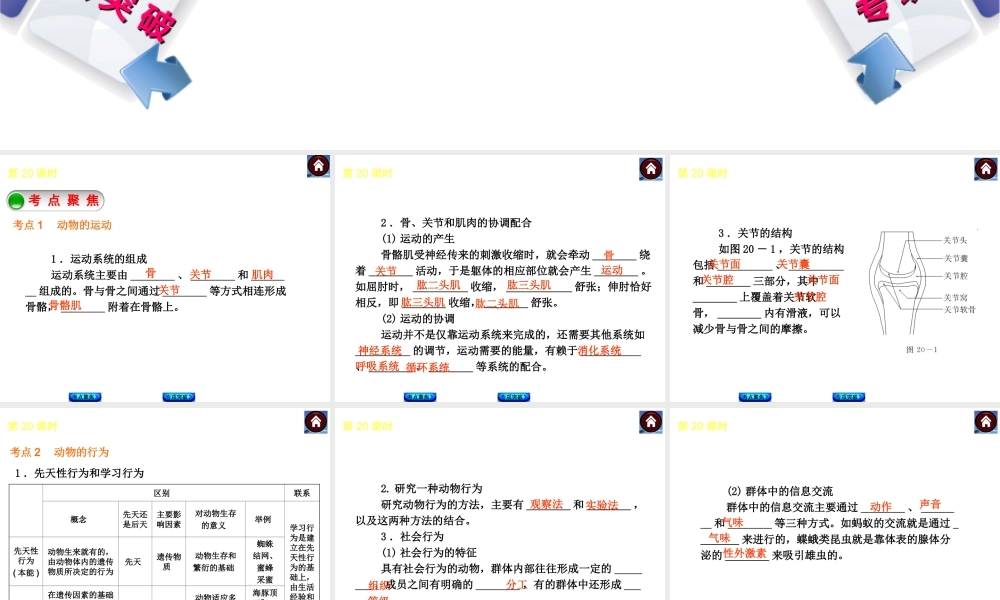Click the blue arrow on the top-left cut-off slide
The width and height of the screenshot is (1000, 600).
pyautogui.click(x=155, y=78)
